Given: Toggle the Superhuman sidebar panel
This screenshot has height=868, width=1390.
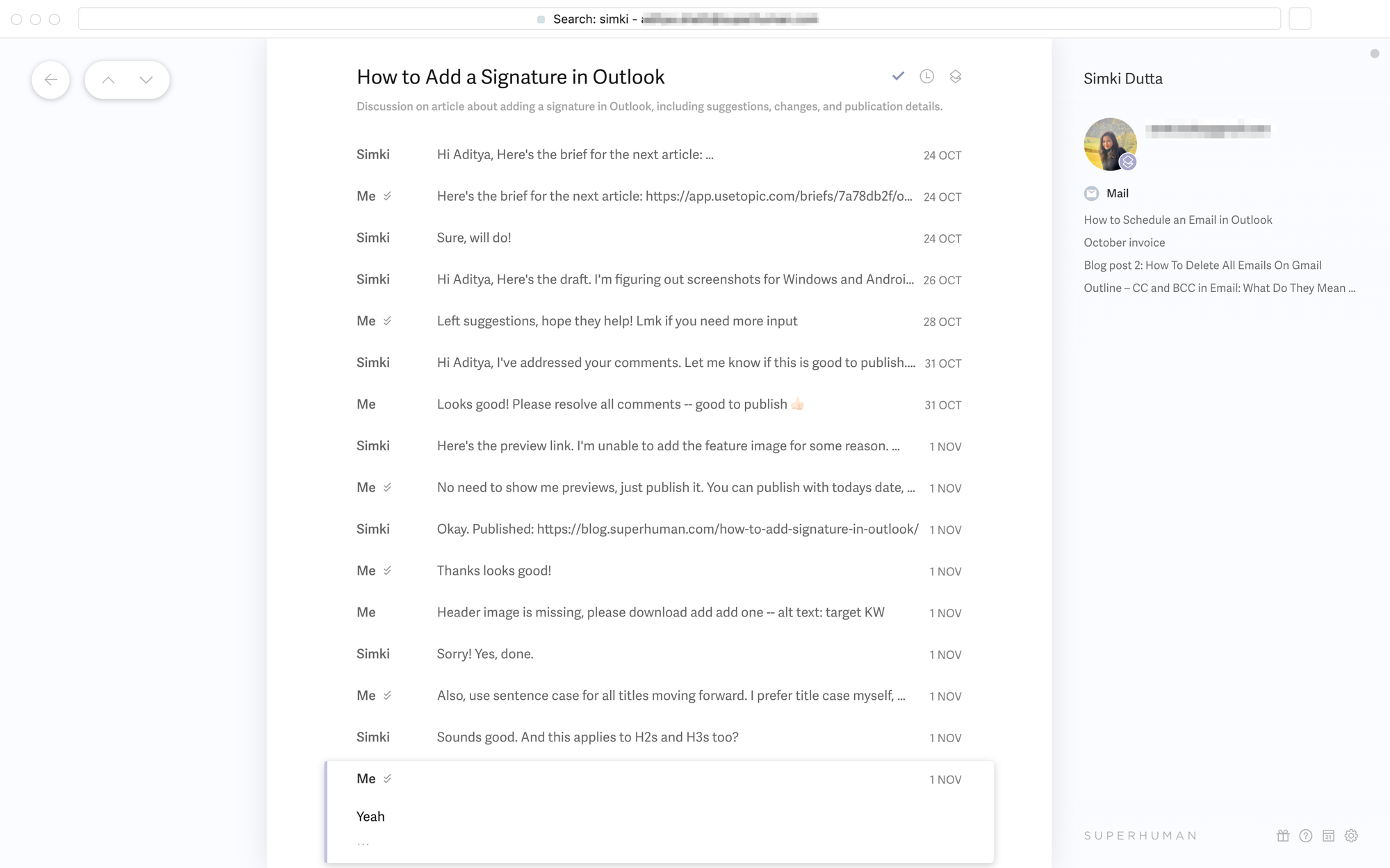Looking at the screenshot, I should pyautogui.click(x=1373, y=54).
